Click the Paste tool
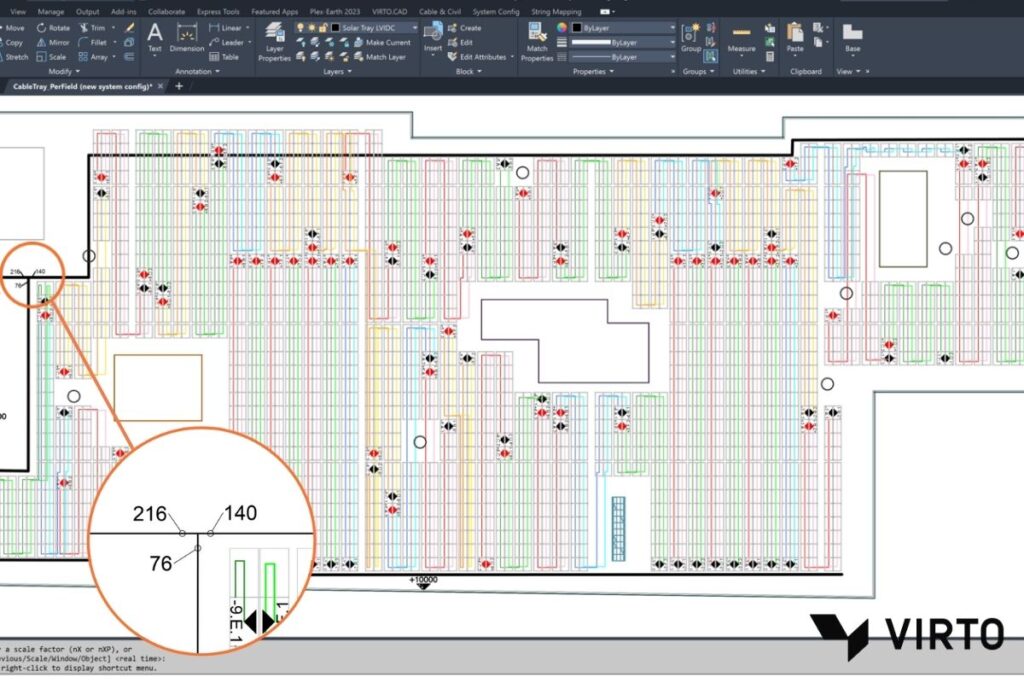The image size is (1024, 683). (795, 37)
